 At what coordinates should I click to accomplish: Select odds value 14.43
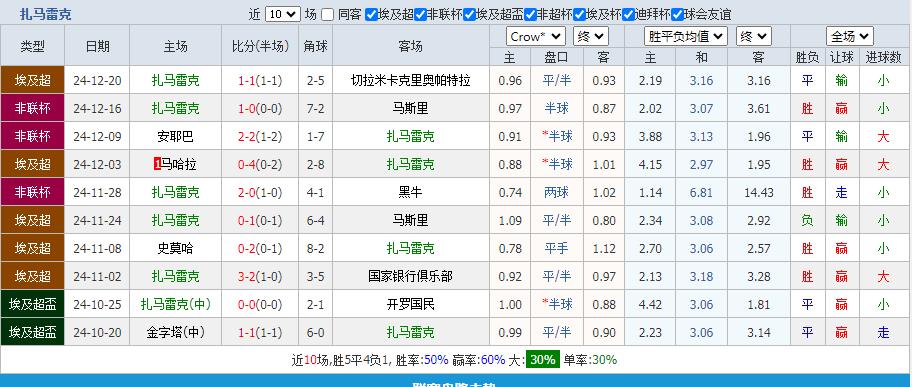click(x=759, y=192)
